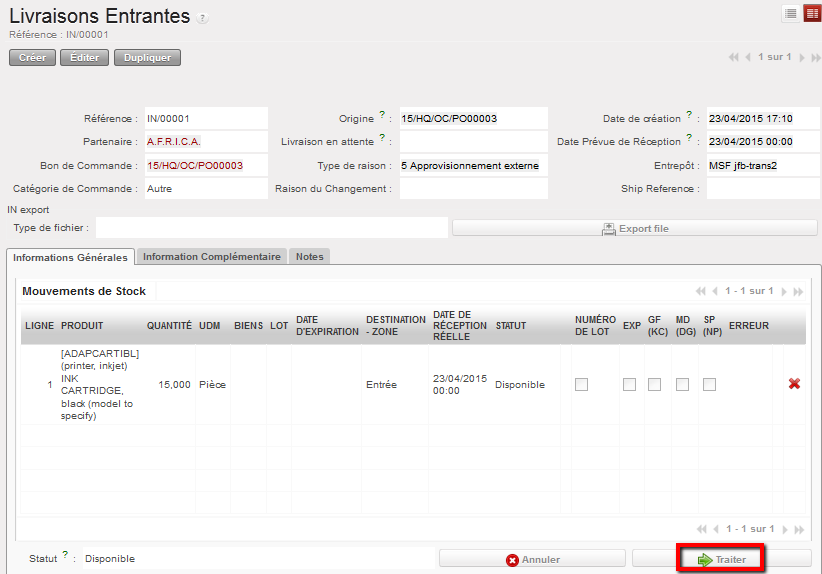Screen dimensions: 822x574
Task: Go to previous record arrow at top
Action: coord(748,57)
